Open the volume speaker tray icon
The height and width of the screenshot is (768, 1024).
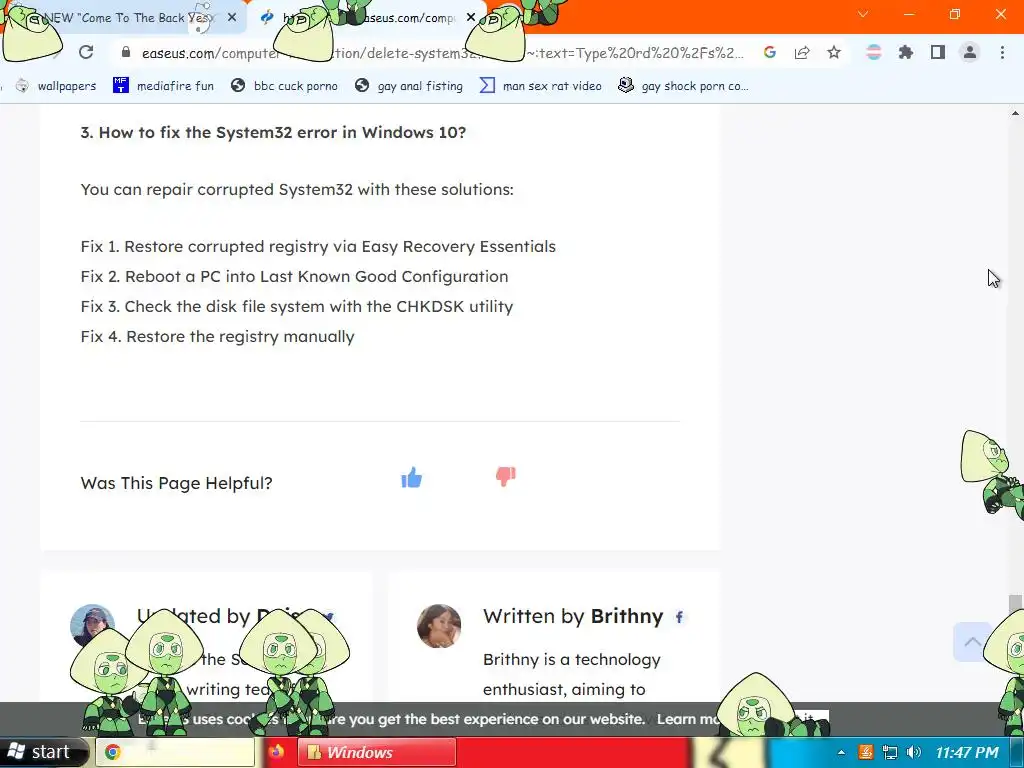(x=914, y=752)
